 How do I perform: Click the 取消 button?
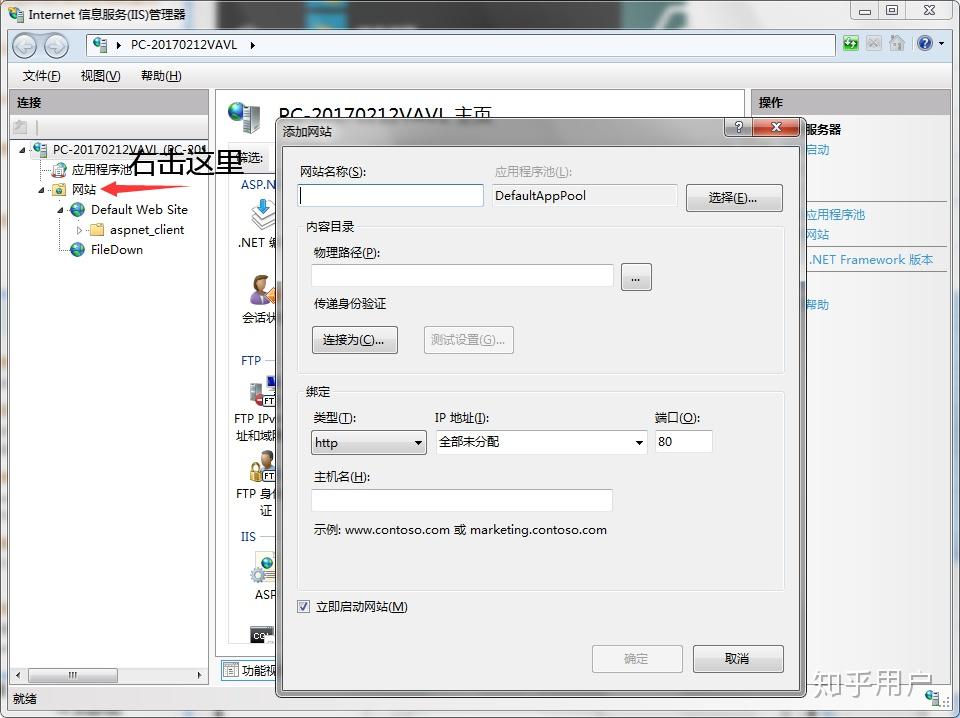(738, 659)
